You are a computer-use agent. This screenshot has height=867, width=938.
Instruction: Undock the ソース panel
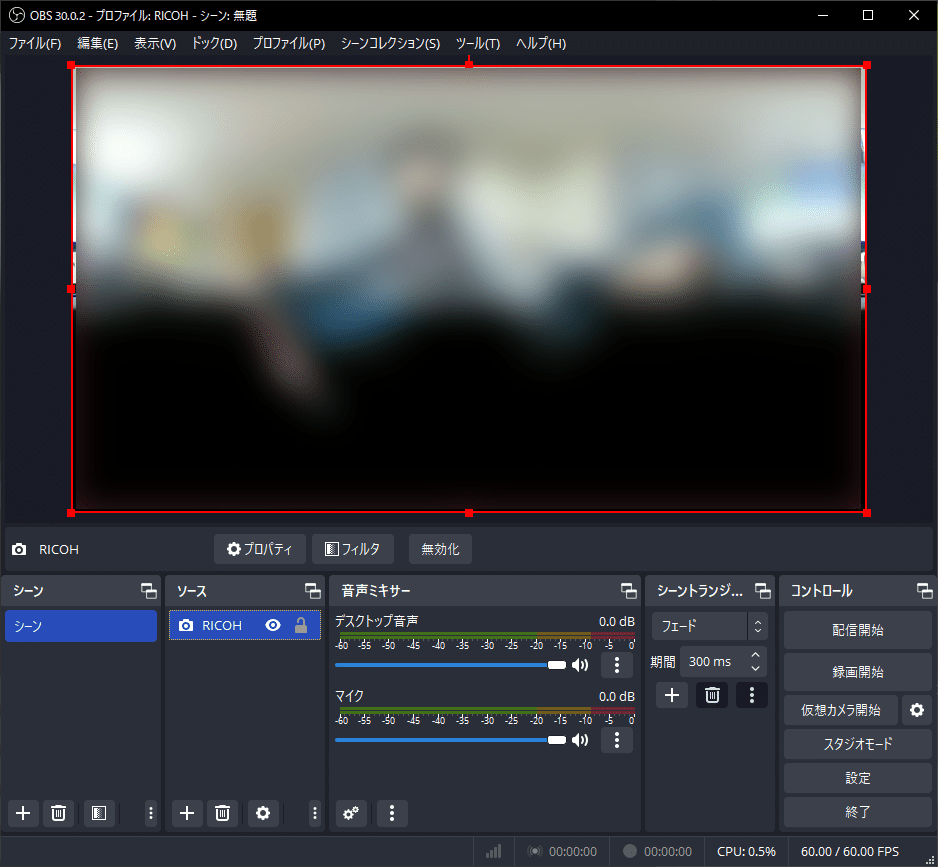[313, 591]
